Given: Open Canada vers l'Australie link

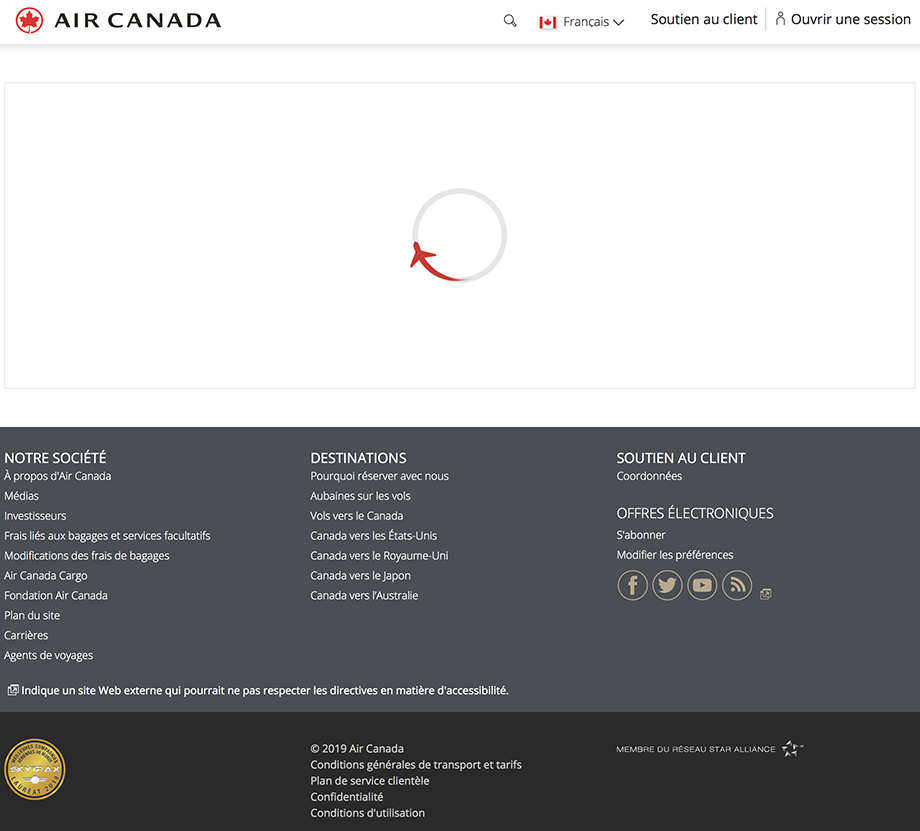Looking at the screenshot, I should tap(364, 596).
